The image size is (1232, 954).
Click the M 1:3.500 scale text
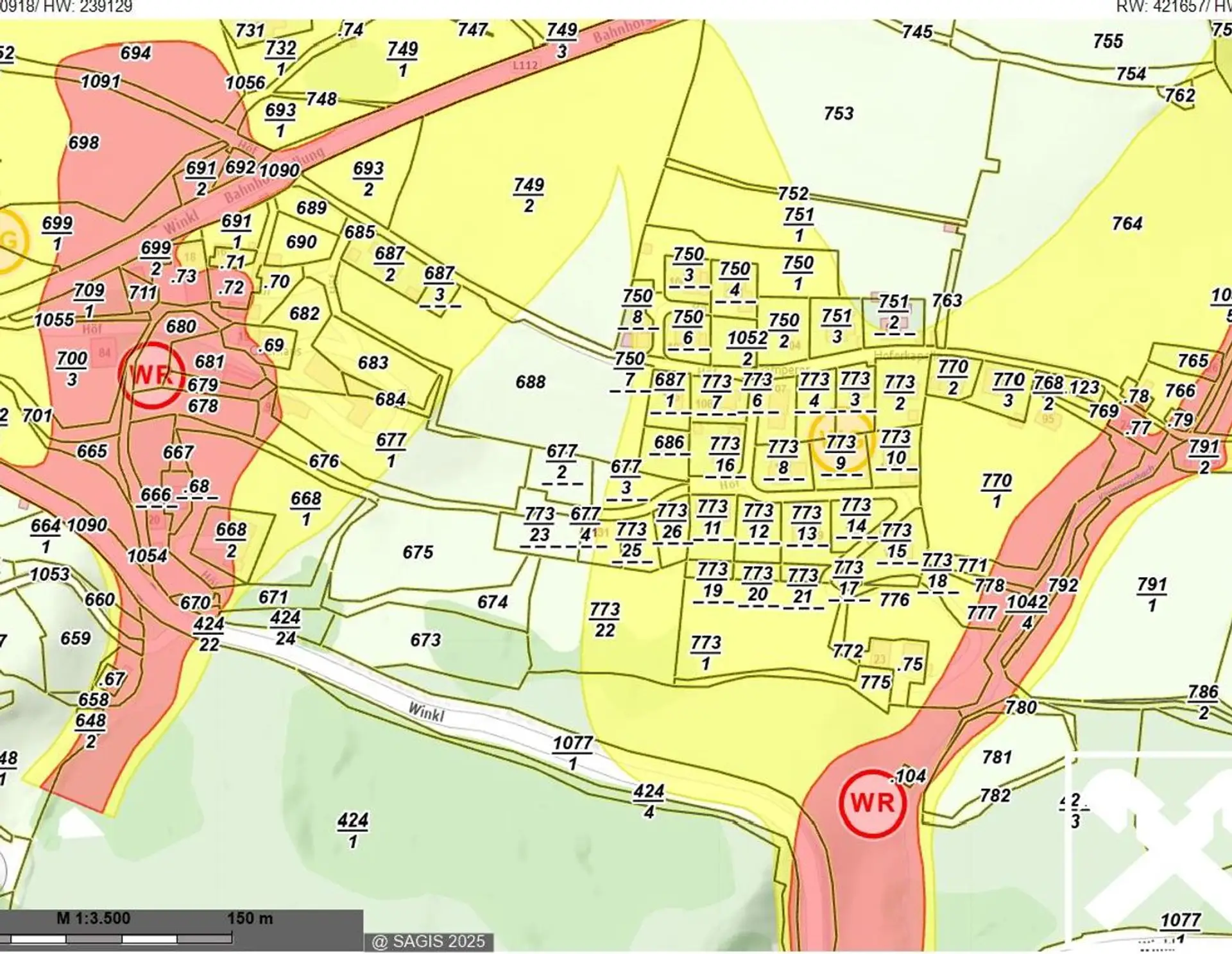tap(94, 918)
